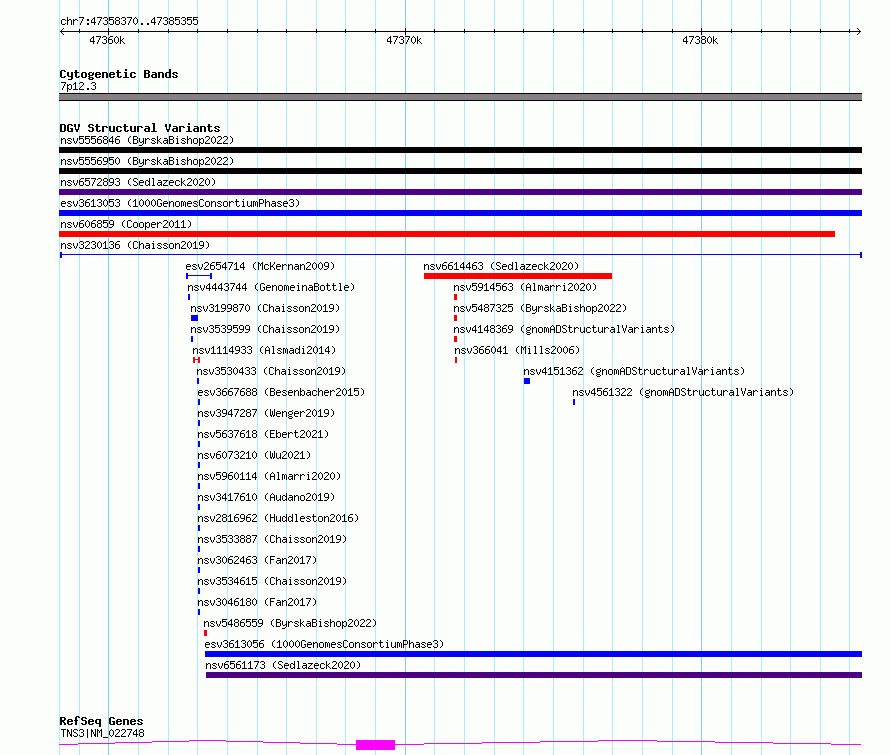Click the esv2654714 blue interval glyph
The width and height of the screenshot is (890, 755).
(199, 276)
